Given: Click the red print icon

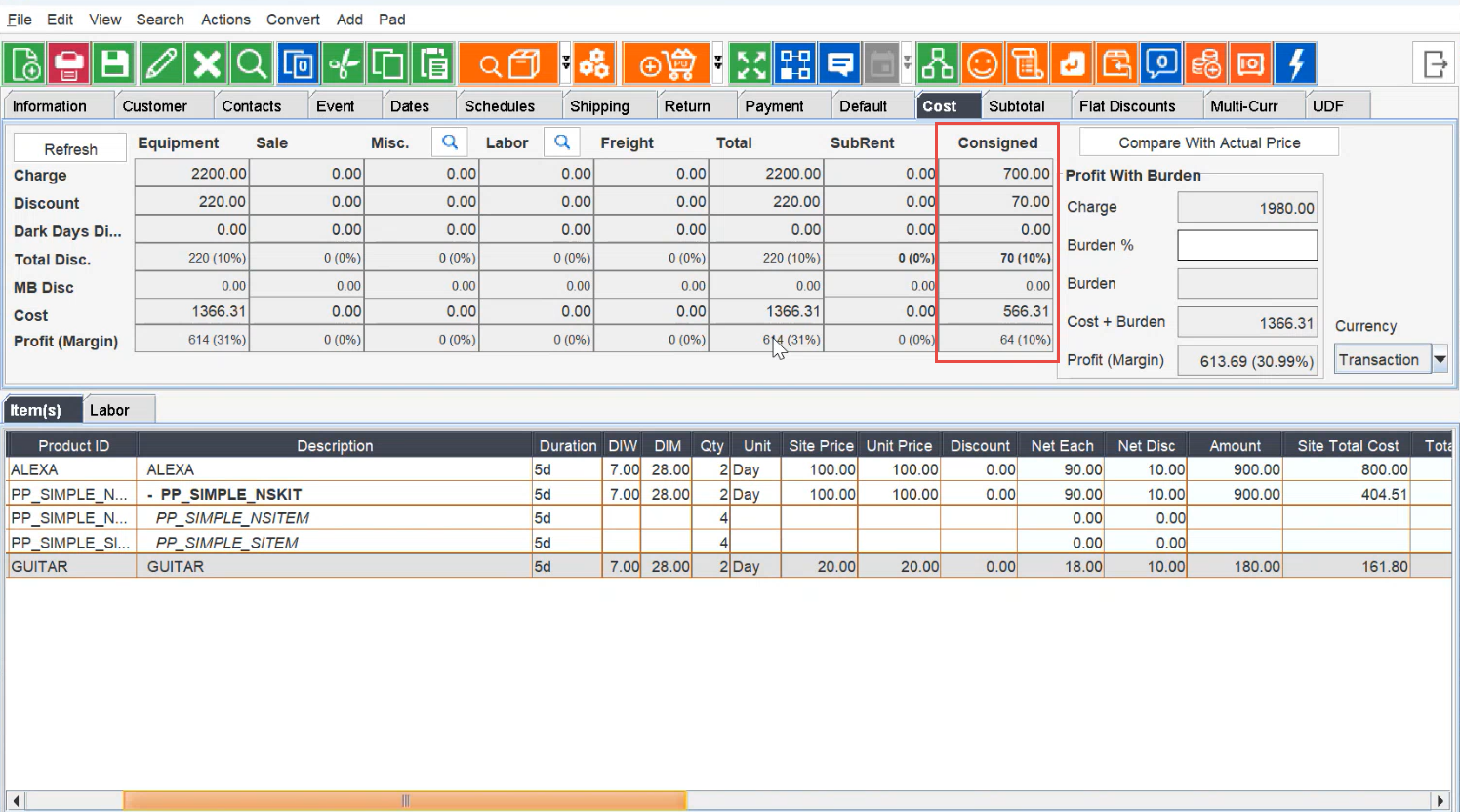Looking at the screenshot, I should (x=68, y=64).
